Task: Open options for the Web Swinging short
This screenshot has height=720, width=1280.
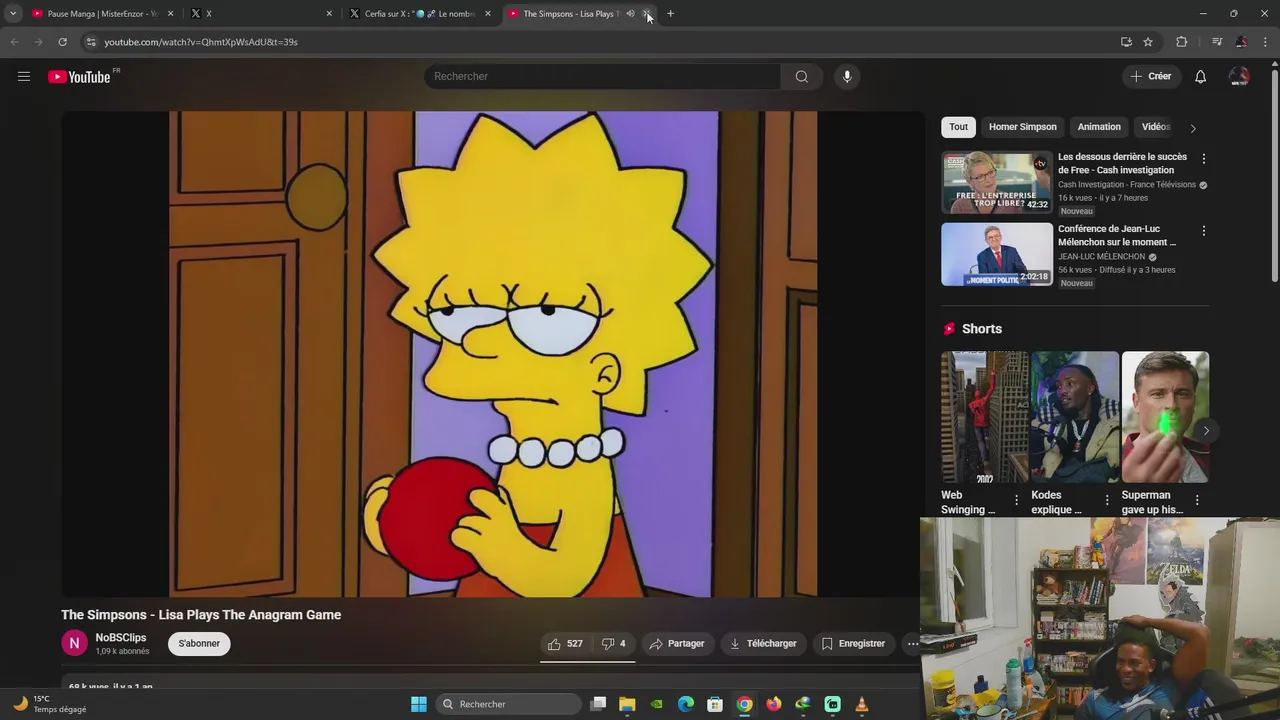Action: click(1017, 500)
